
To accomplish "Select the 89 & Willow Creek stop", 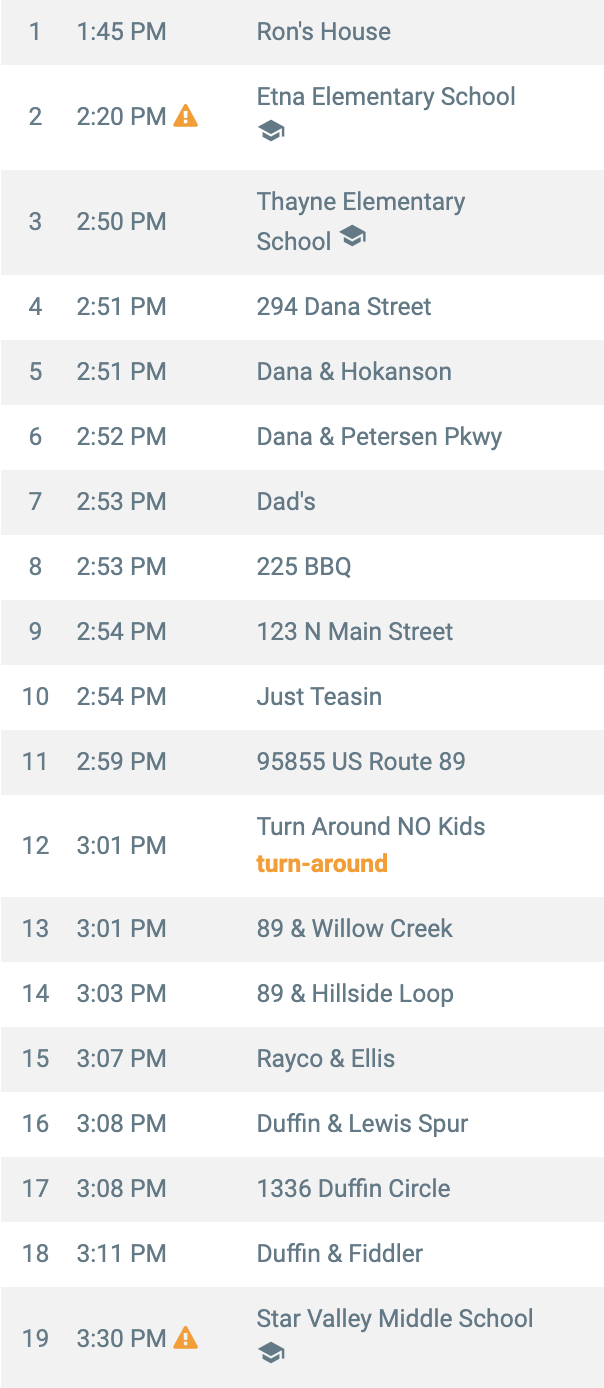I will coord(302,929).
